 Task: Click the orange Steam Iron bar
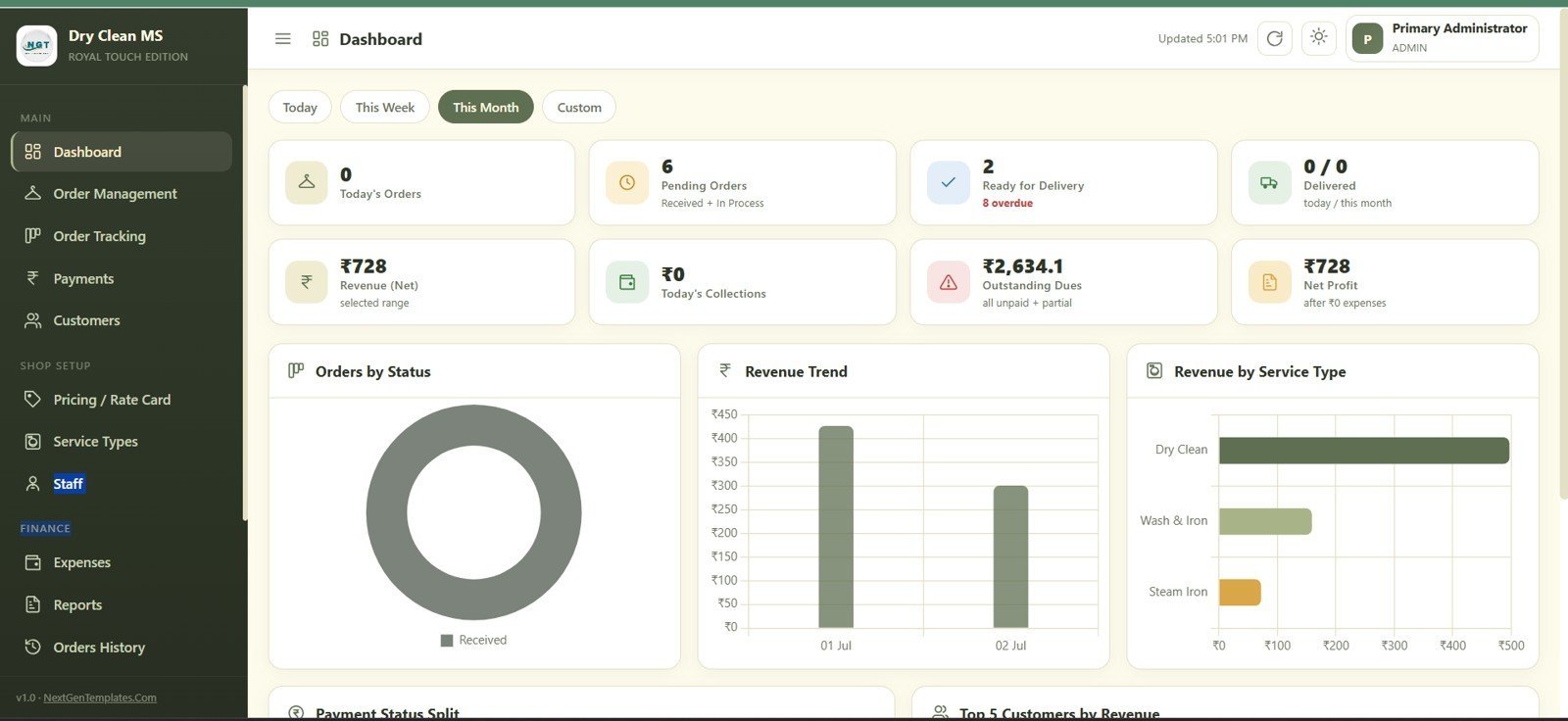[1240, 592]
